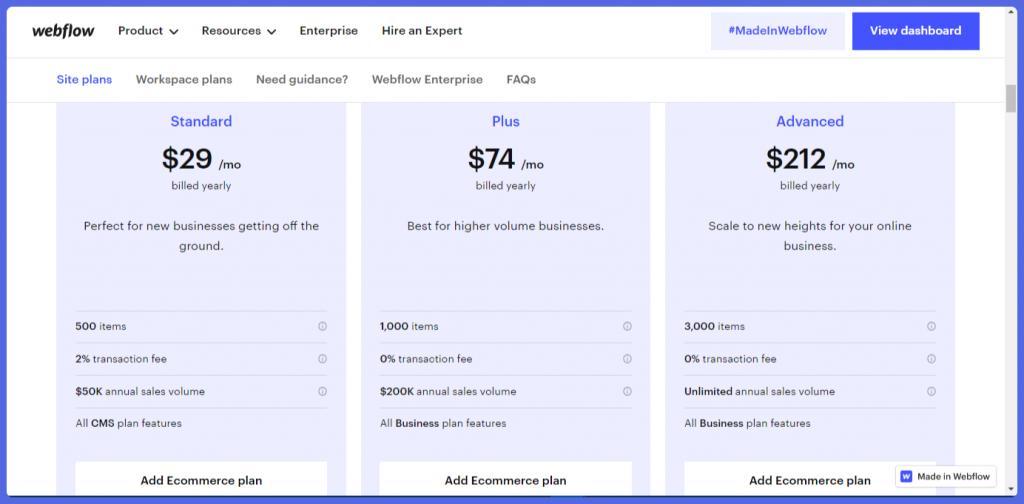
Task: Click 'Unlimited annual sales volume' text
Action: (760, 392)
